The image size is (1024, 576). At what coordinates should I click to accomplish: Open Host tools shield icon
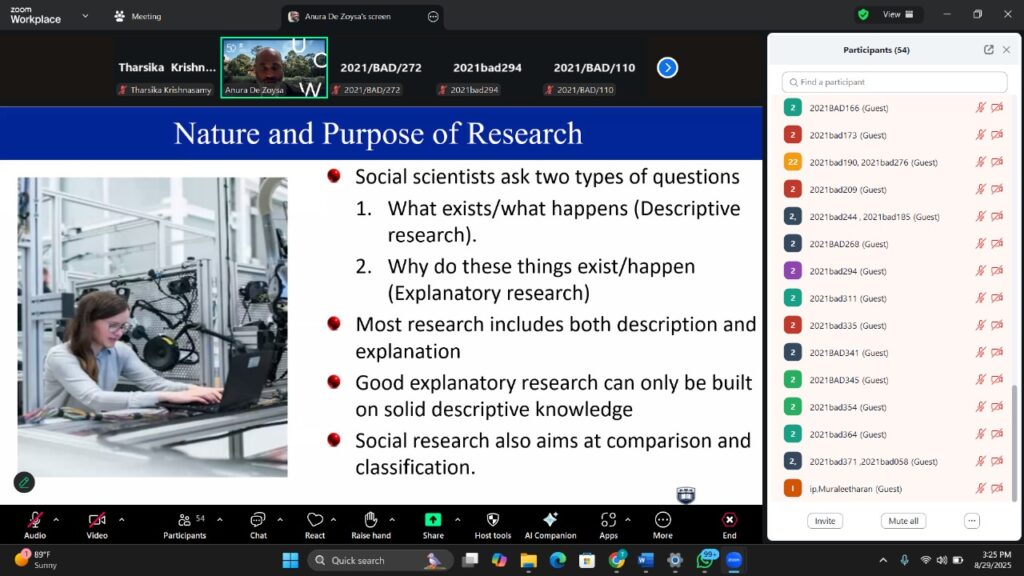coord(492,520)
